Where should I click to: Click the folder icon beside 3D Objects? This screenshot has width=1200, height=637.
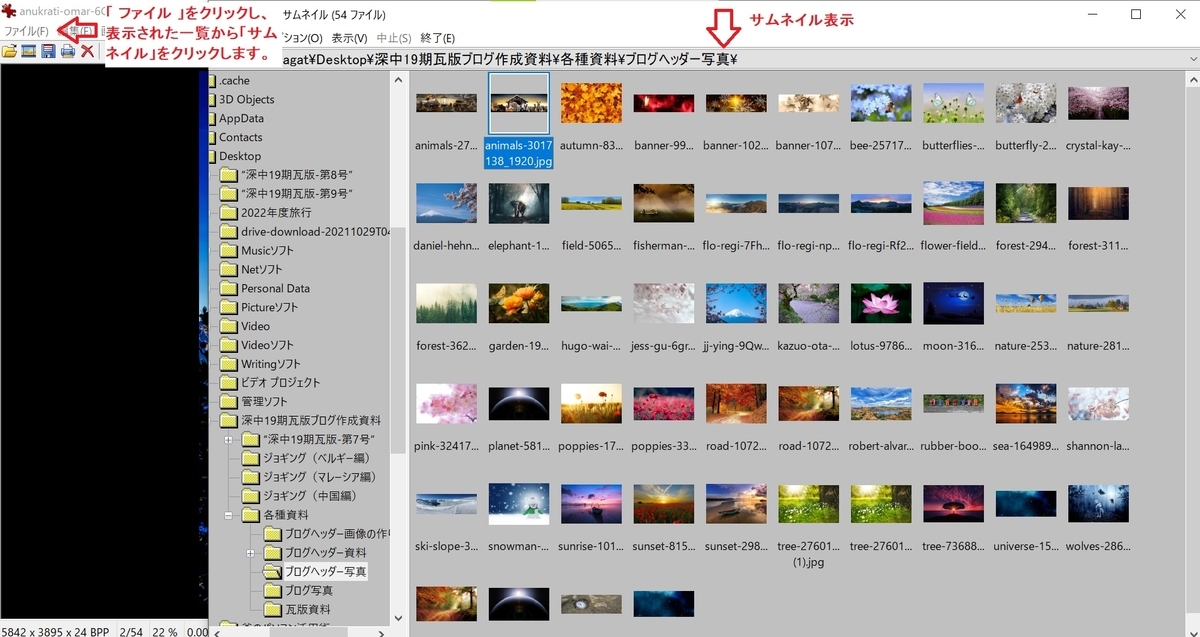[x=212, y=99]
